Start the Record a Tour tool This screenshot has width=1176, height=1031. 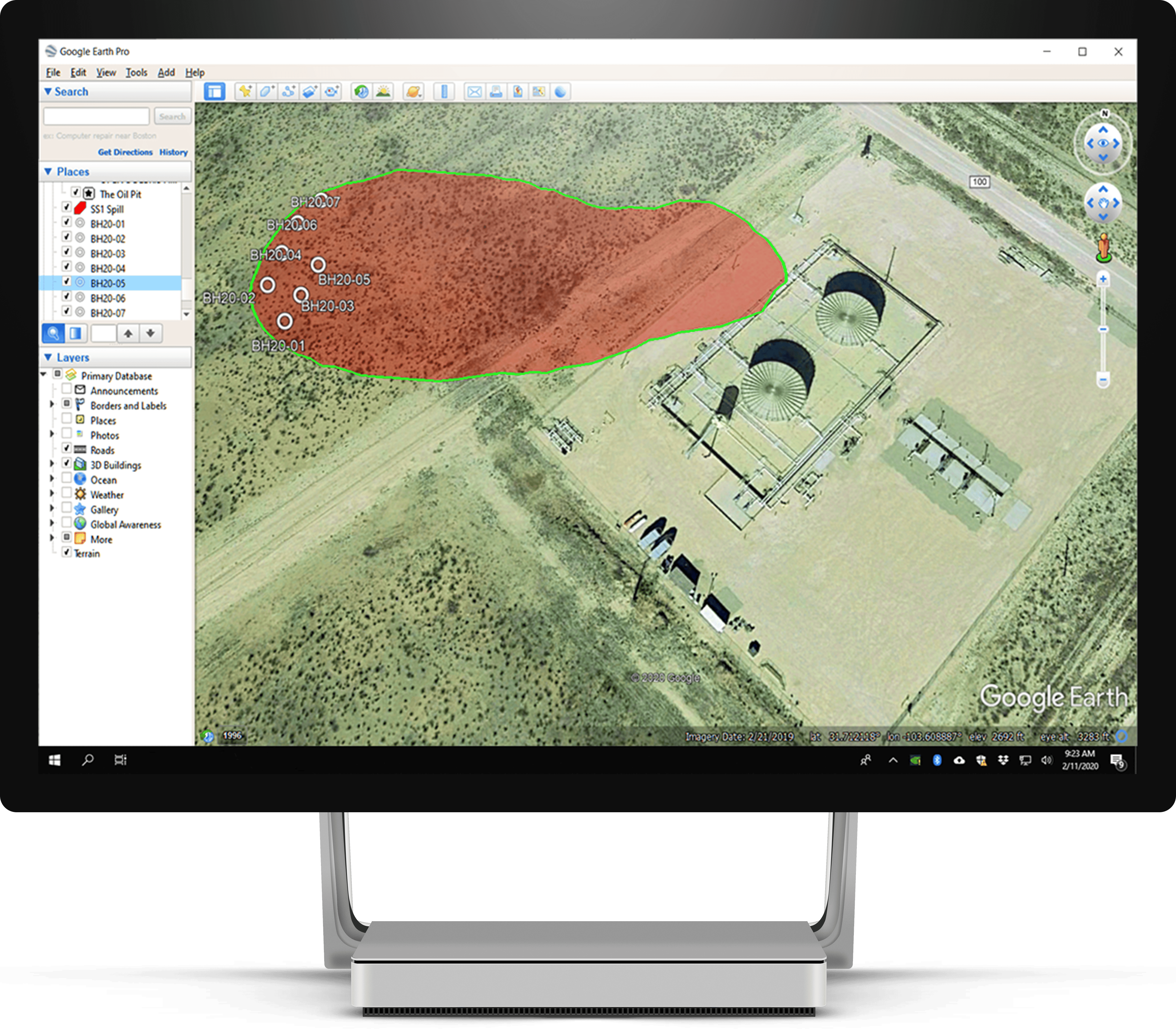pyautogui.click(x=331, y=91)
